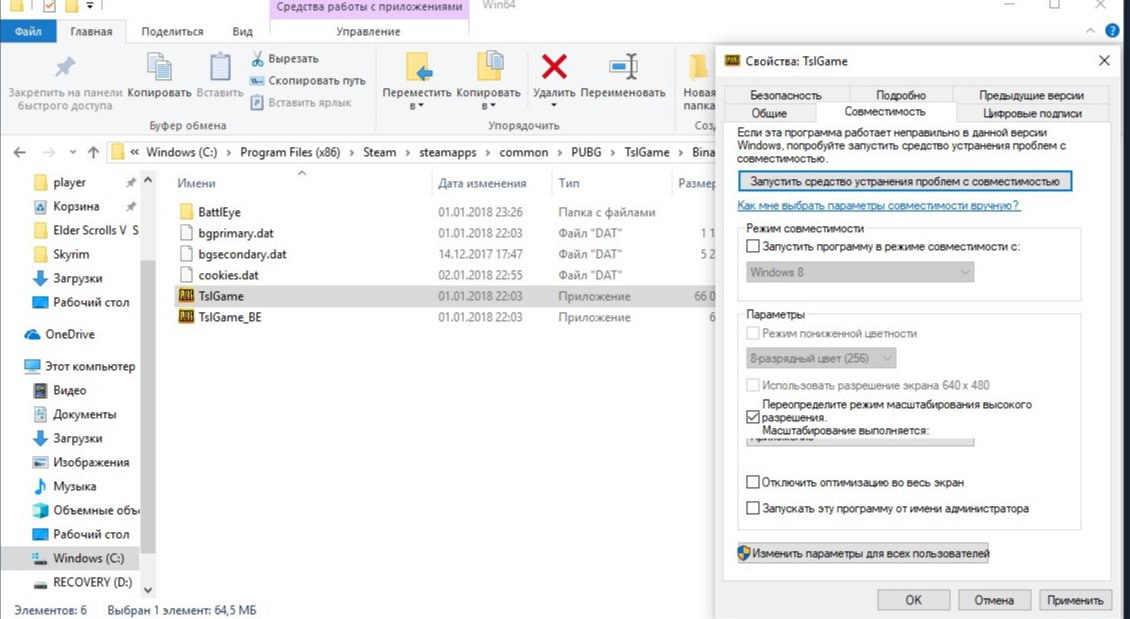
Task: Click the New folder icon
Action: point(698,67)
